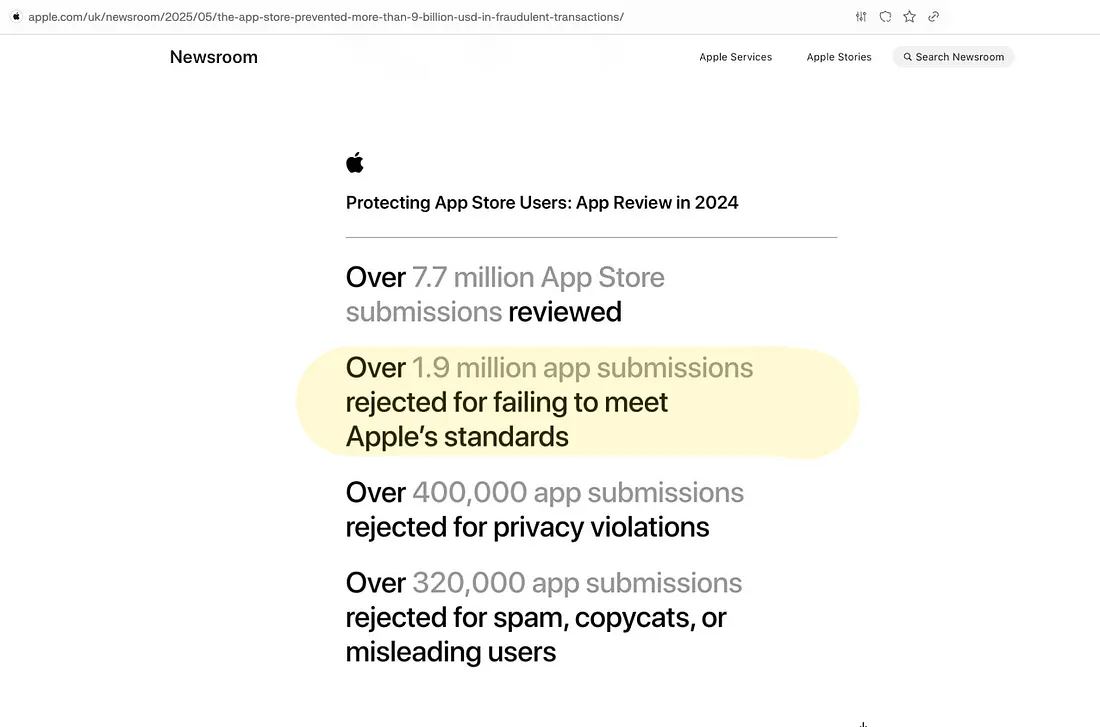1100x727 pixels.
Task: Open Apple Stories in the navigation bar
Action: [x=839, y=57]
